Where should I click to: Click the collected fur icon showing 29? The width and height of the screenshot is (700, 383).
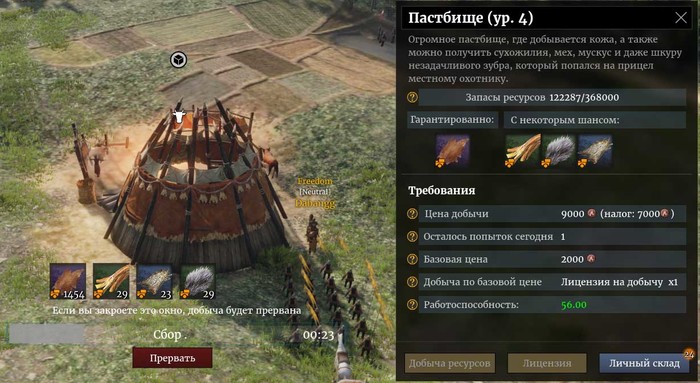pos(198,281)
